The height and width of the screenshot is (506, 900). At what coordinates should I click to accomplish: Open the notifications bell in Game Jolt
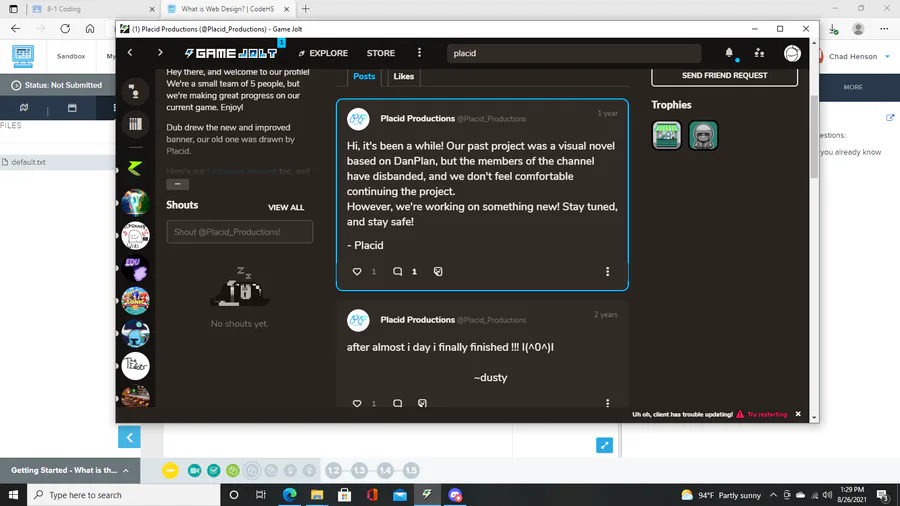pyautogui.click(x=729, y=53)
